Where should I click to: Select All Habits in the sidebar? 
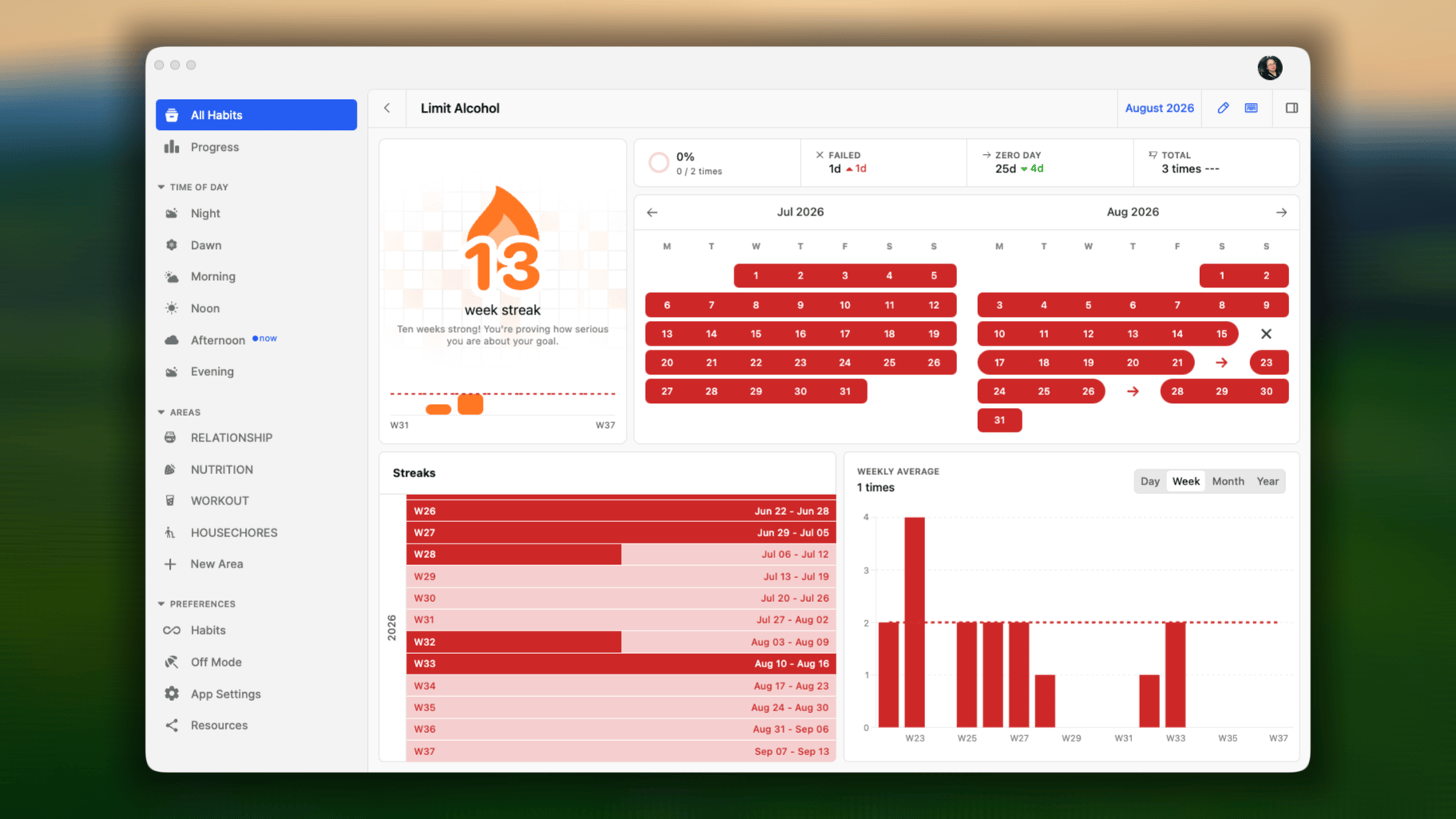(x=256, y=115)
